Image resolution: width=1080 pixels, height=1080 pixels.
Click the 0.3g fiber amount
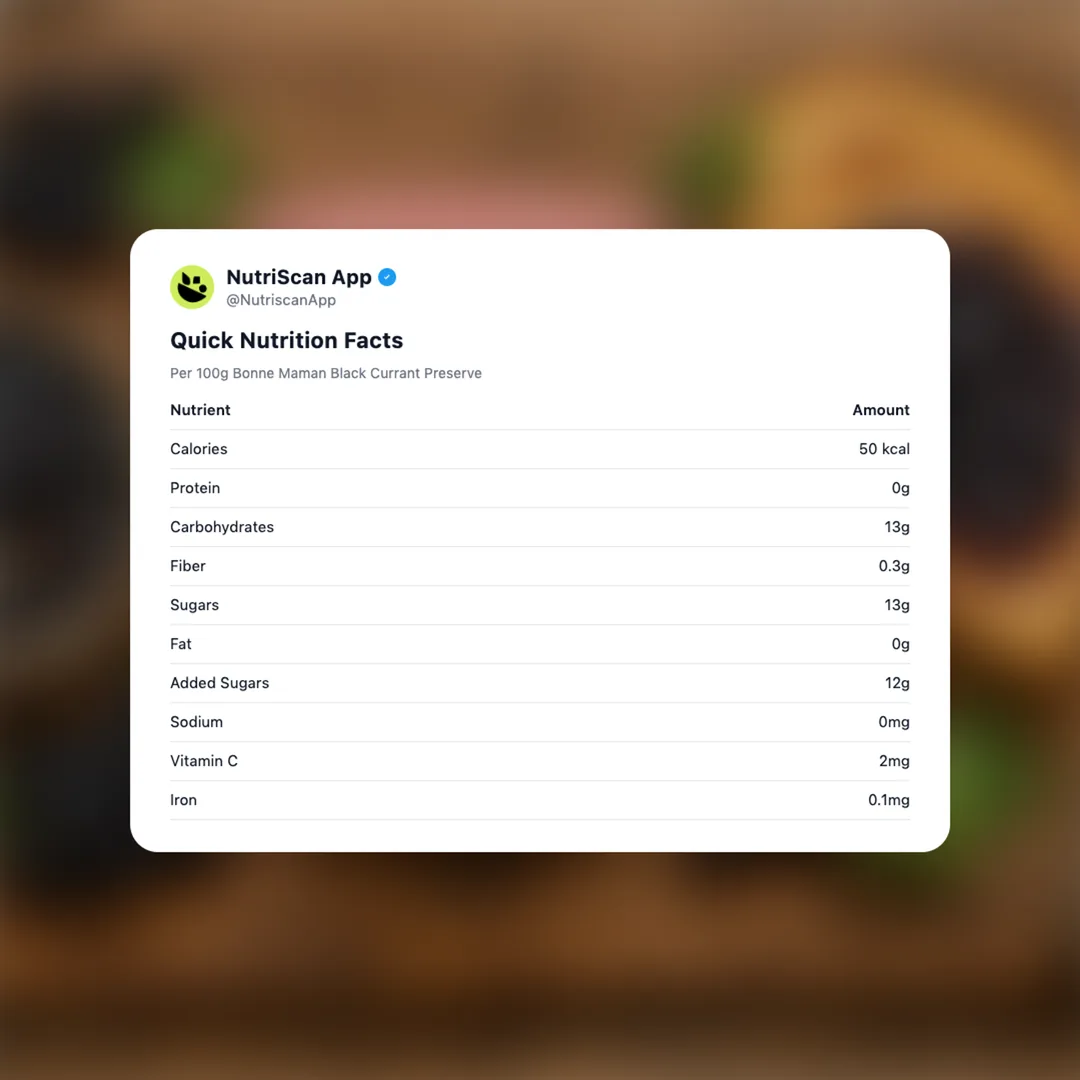[x=894, y=566]
